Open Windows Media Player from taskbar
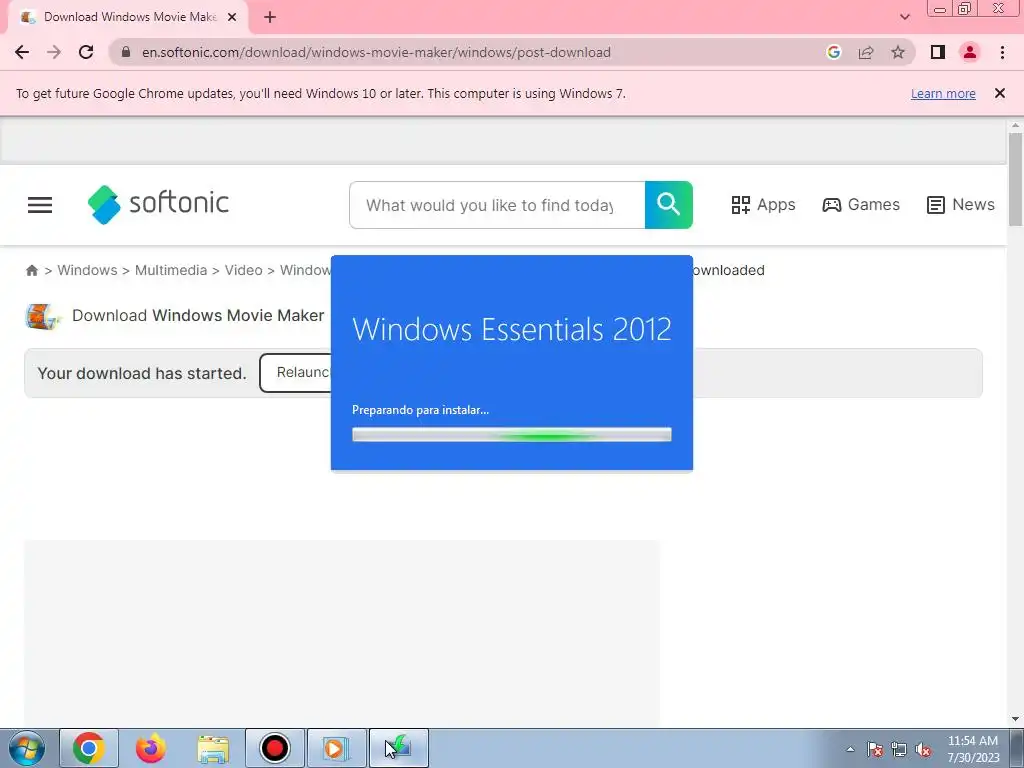Image resolution: width=1024 pixels, height=768 pixels. (x=336, y=748)
